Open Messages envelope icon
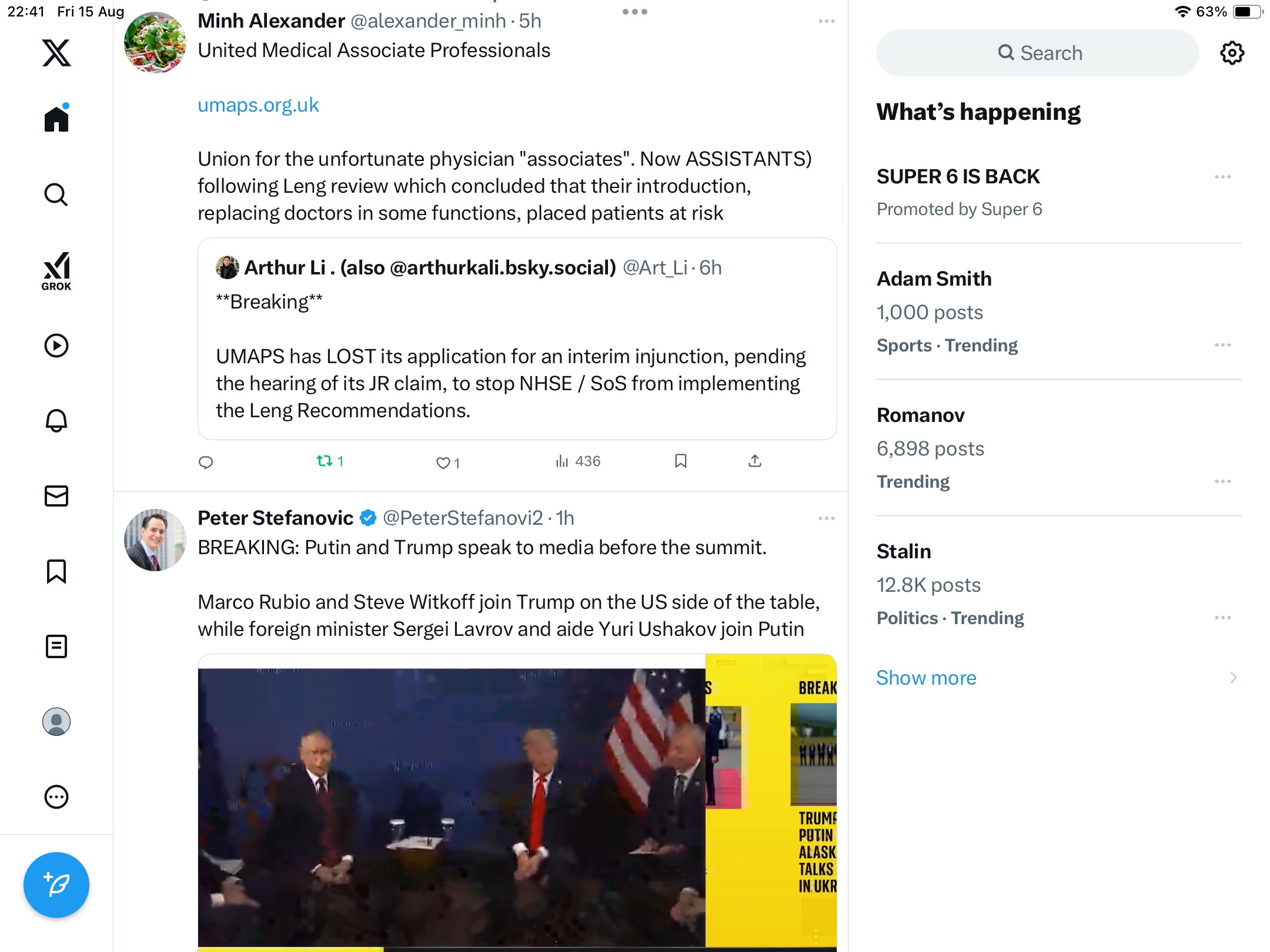Image resolution: width=1270 pixels, height=952 pixels. click(x=56, y=496)
